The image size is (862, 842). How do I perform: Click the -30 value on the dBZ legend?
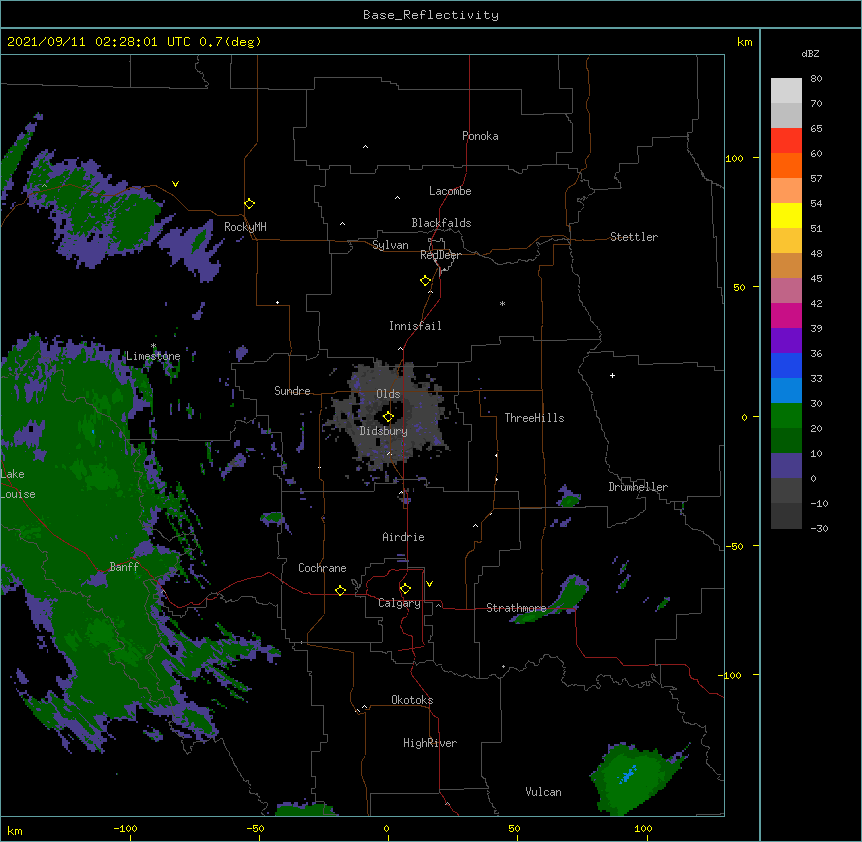[819, 528]
